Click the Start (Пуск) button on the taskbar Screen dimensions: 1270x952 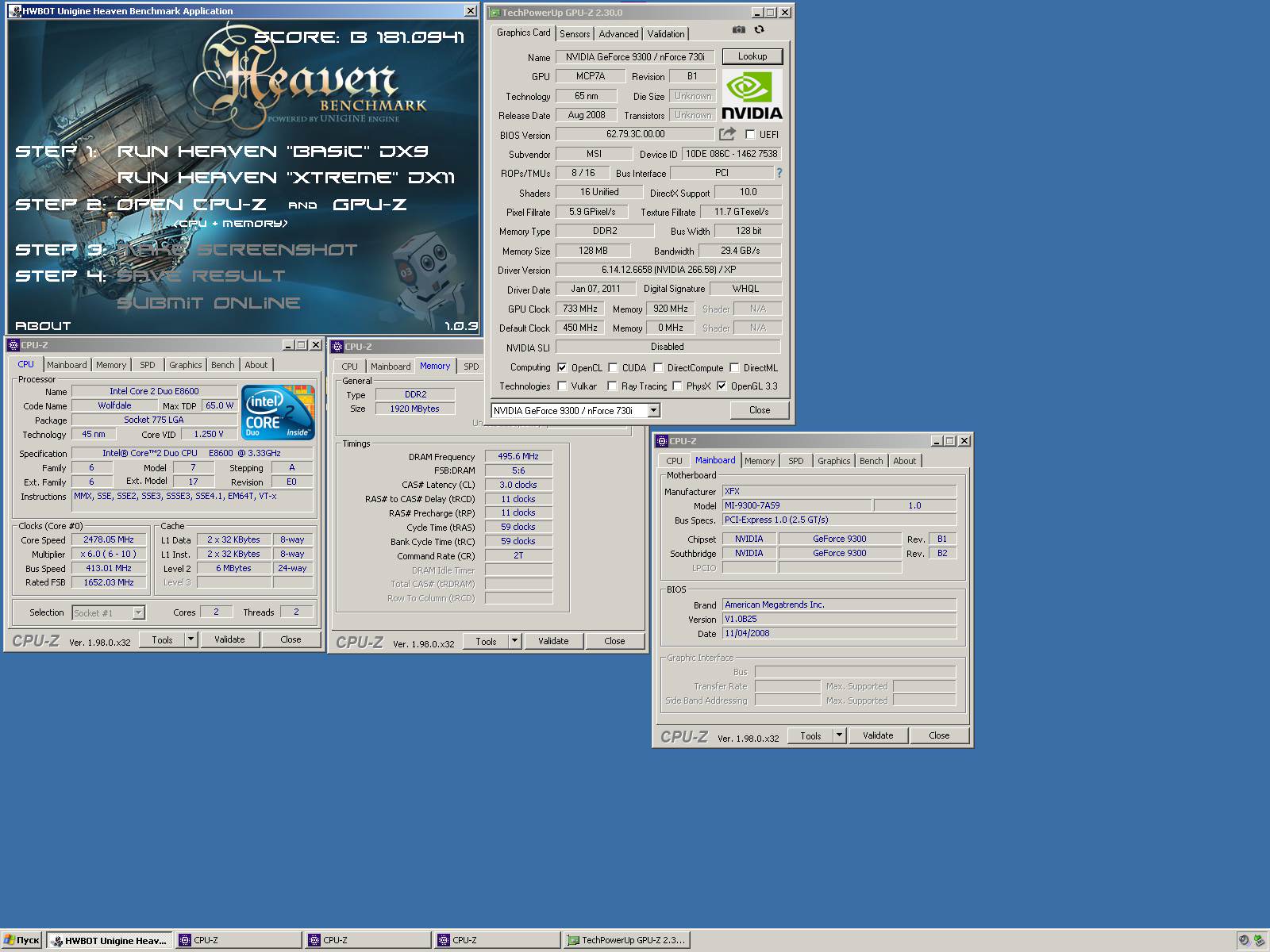tap(21, 940)
